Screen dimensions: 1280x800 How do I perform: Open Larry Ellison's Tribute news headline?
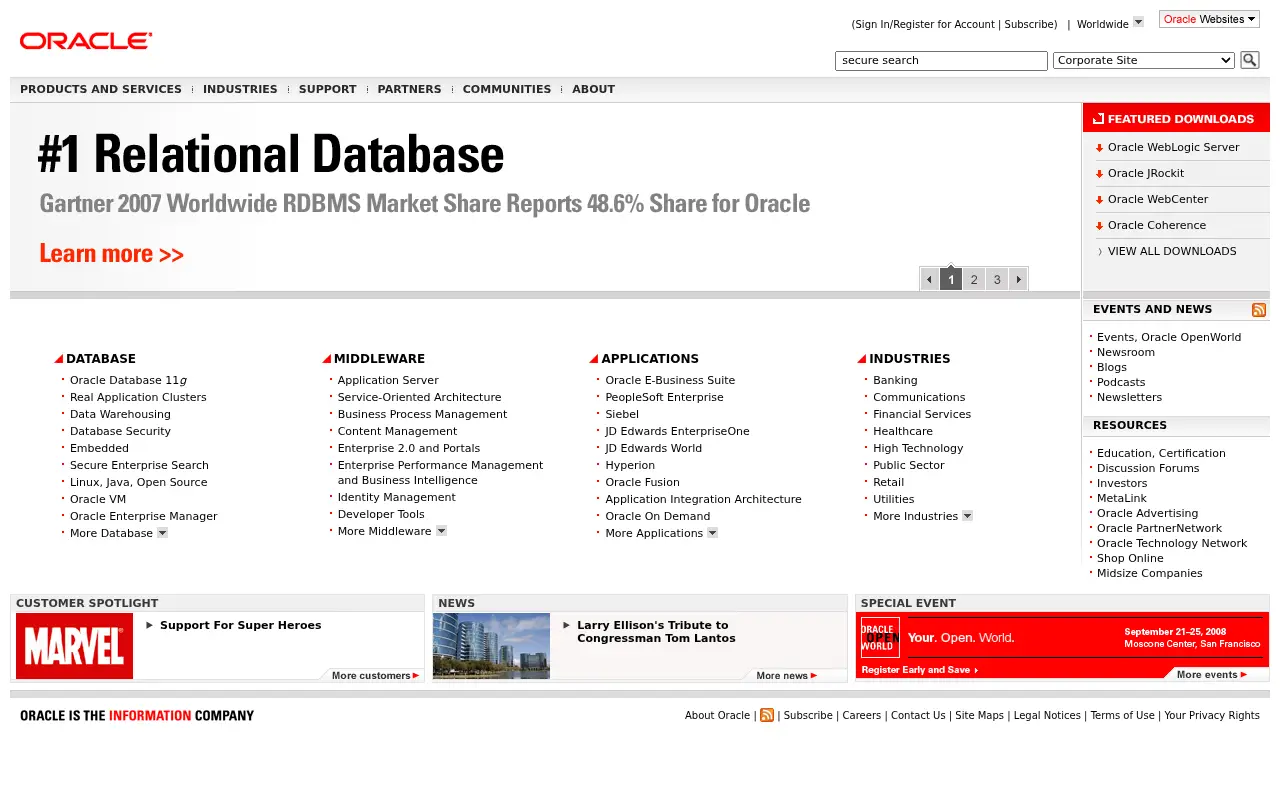[x=656, y=632]
